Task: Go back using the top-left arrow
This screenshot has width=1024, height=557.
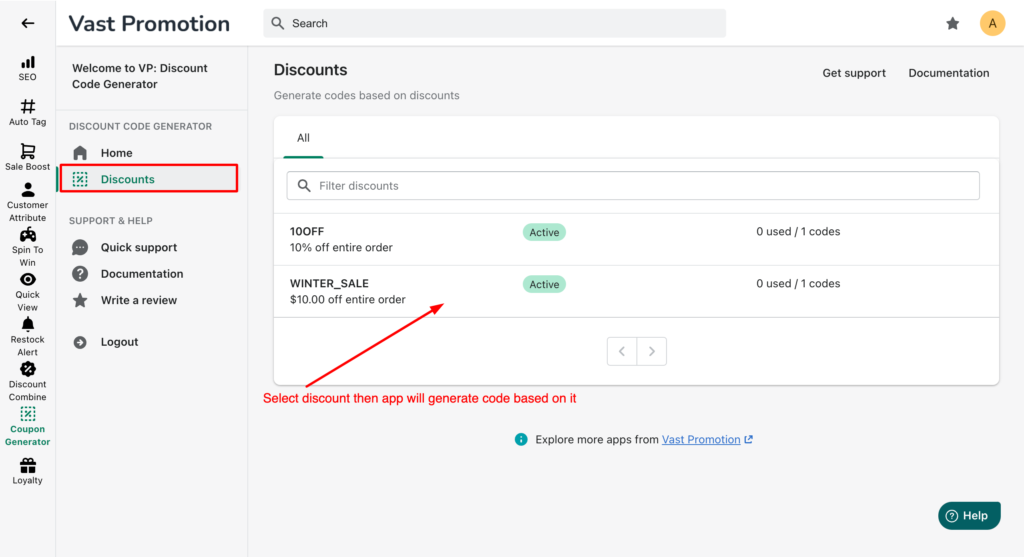Action: point(27,24)
